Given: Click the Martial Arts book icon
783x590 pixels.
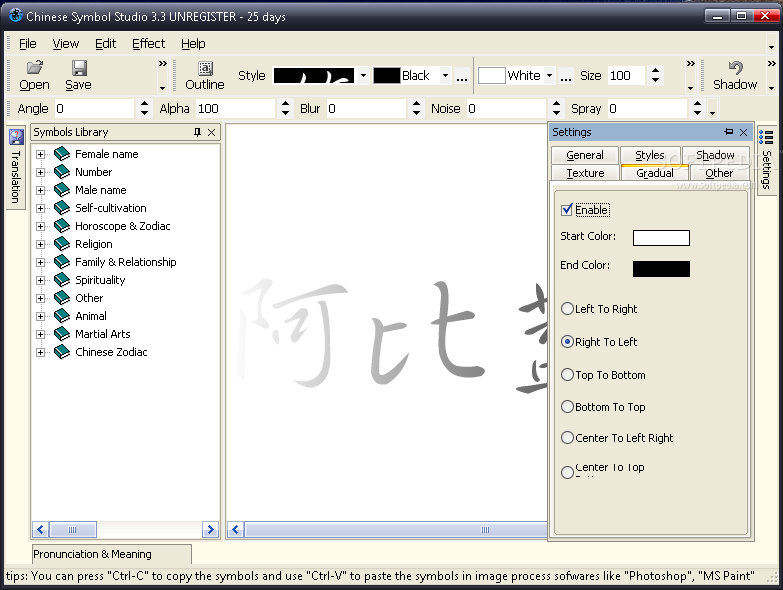Looking at the screenshot, I should tap(62, 333).
